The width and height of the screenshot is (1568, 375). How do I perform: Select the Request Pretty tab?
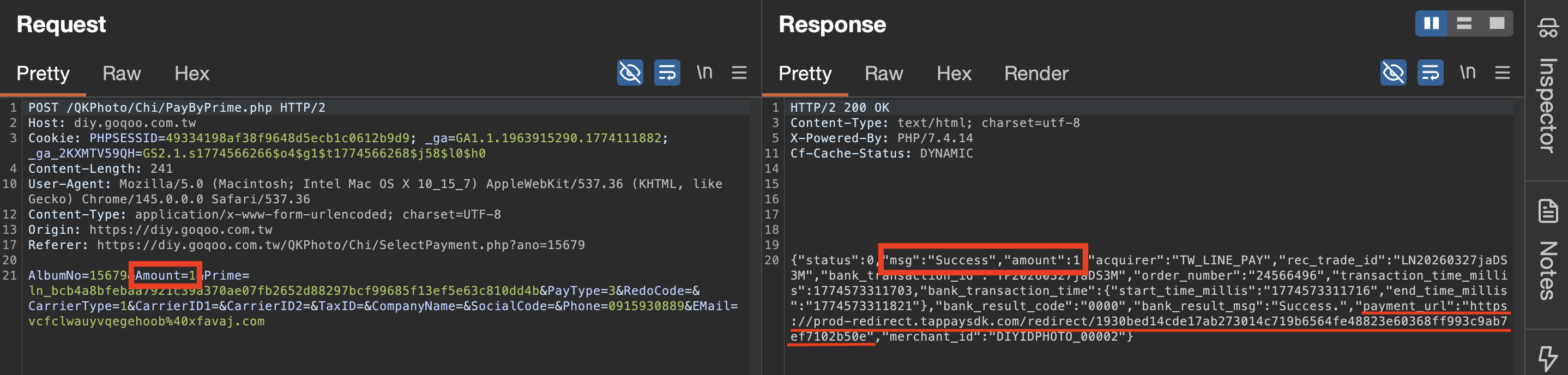coord(43,74)
